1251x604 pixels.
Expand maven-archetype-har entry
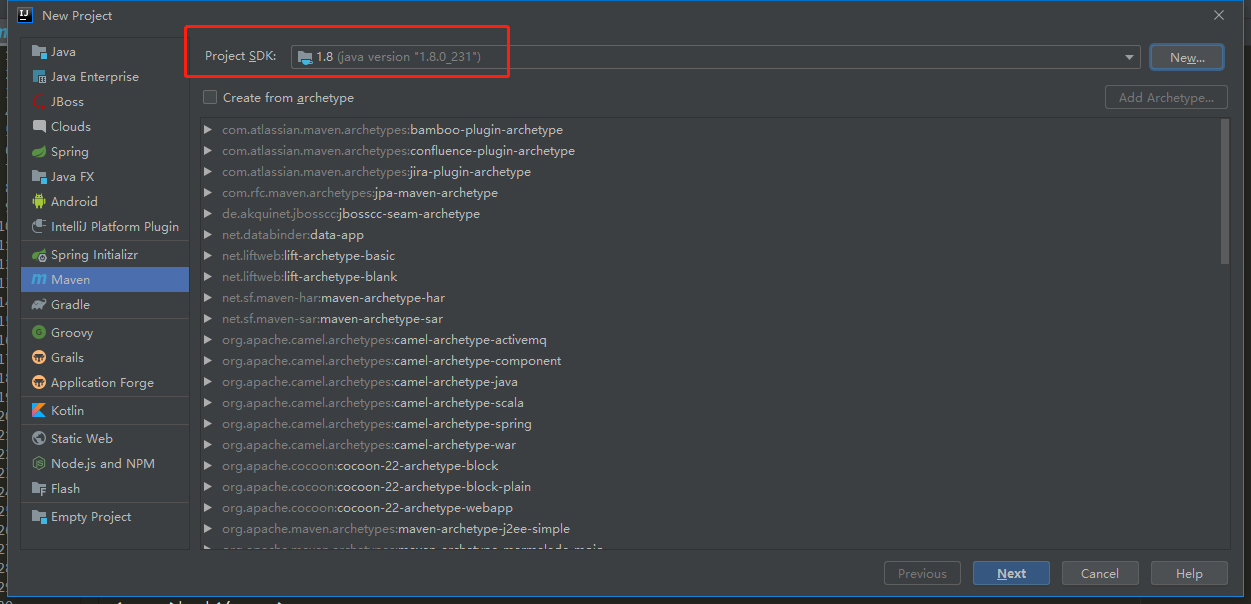coord(208,298)
